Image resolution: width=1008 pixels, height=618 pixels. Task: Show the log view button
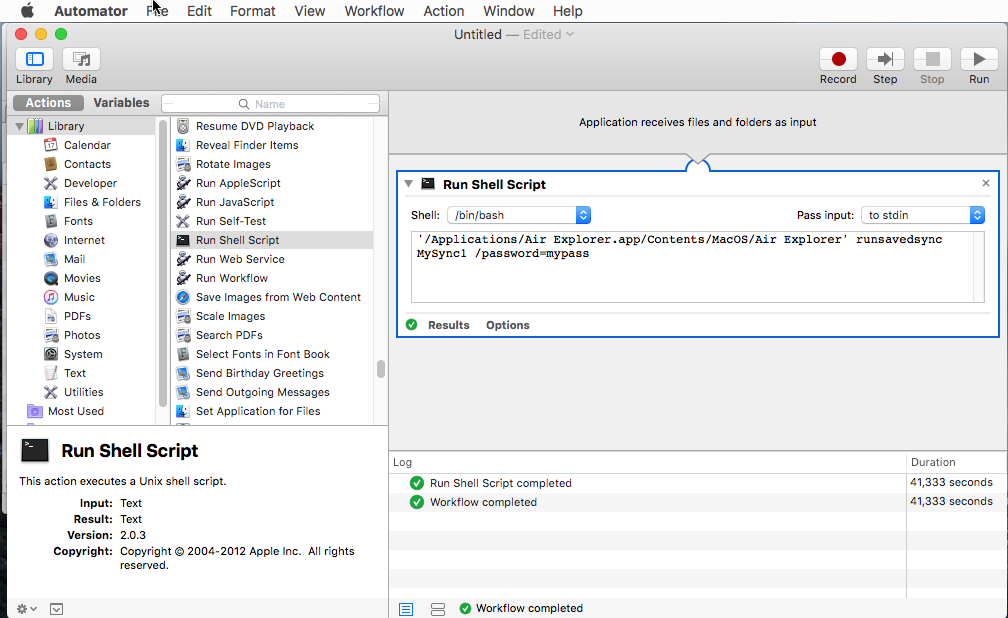pos(406,609)
